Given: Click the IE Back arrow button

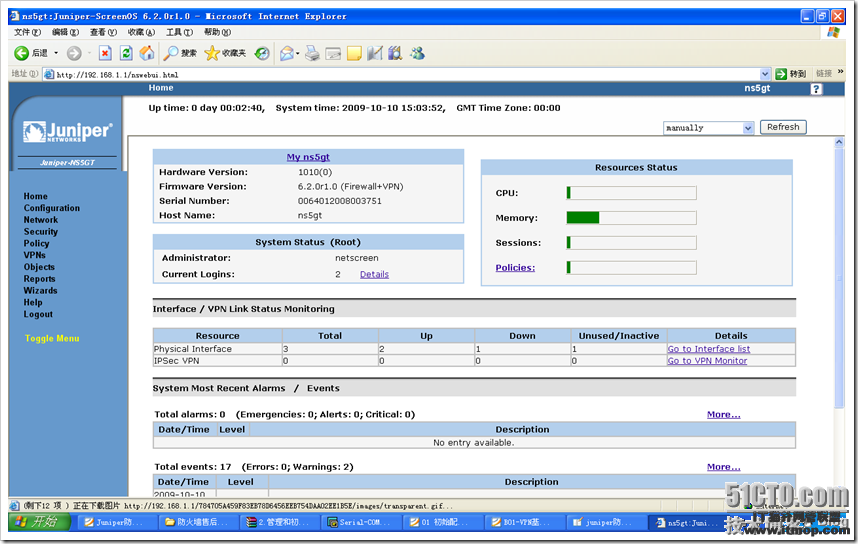Looking at the screenshot, I should pos(22,53).
